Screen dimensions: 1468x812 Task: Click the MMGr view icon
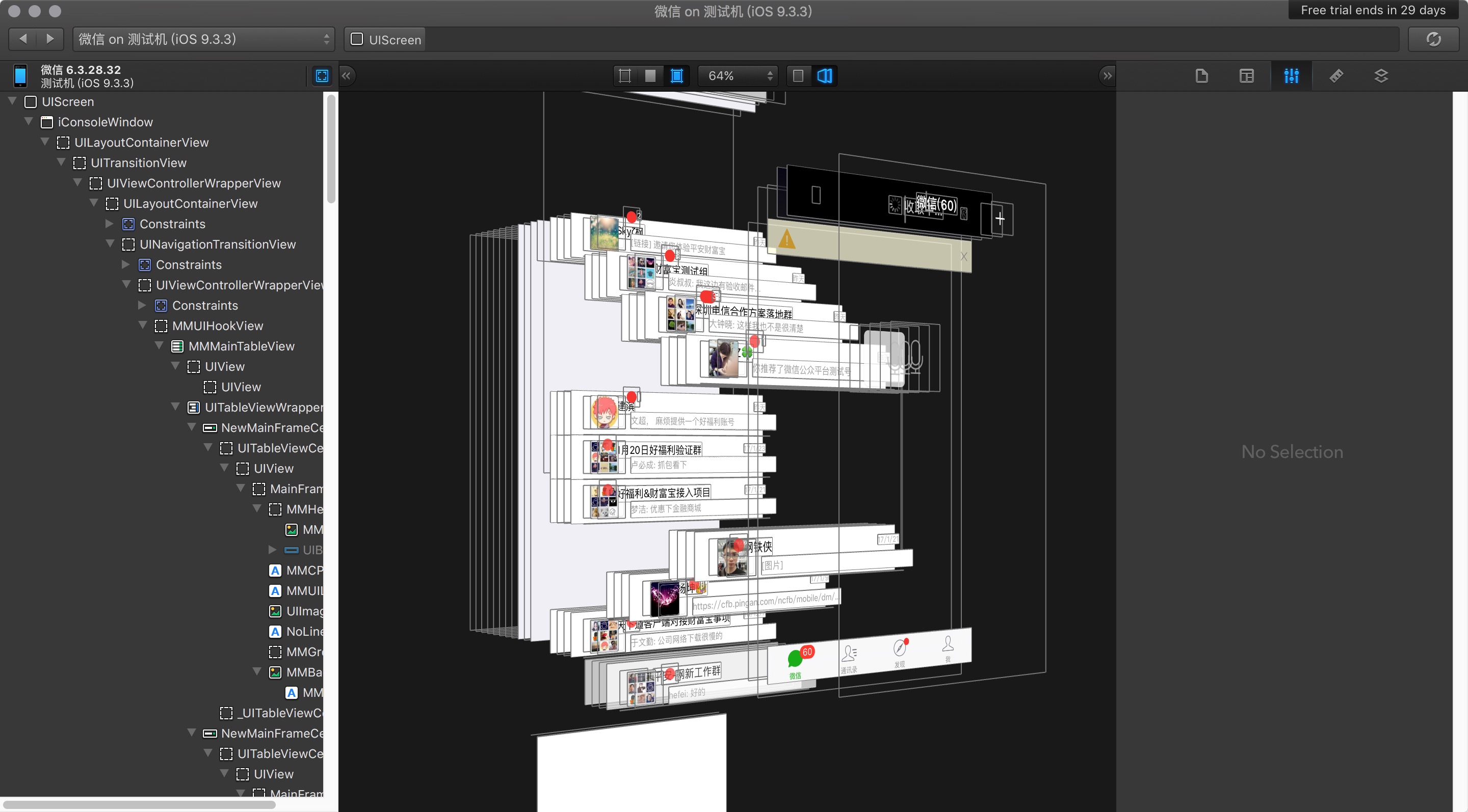[275, 652]
